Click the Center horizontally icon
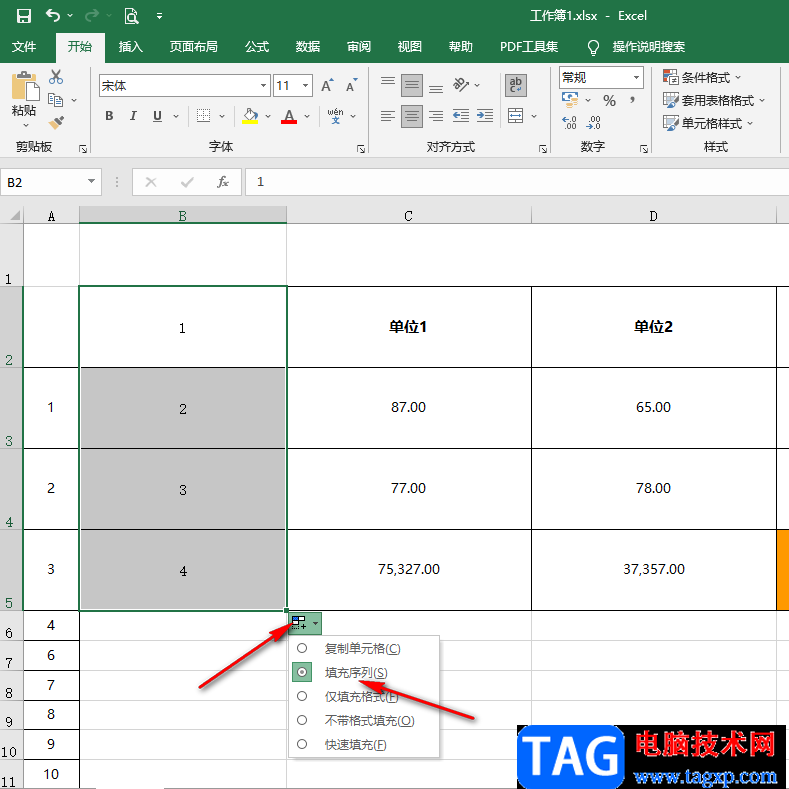Image resolution: width=789 pixels, height=789 pixels. click(412, 116)
